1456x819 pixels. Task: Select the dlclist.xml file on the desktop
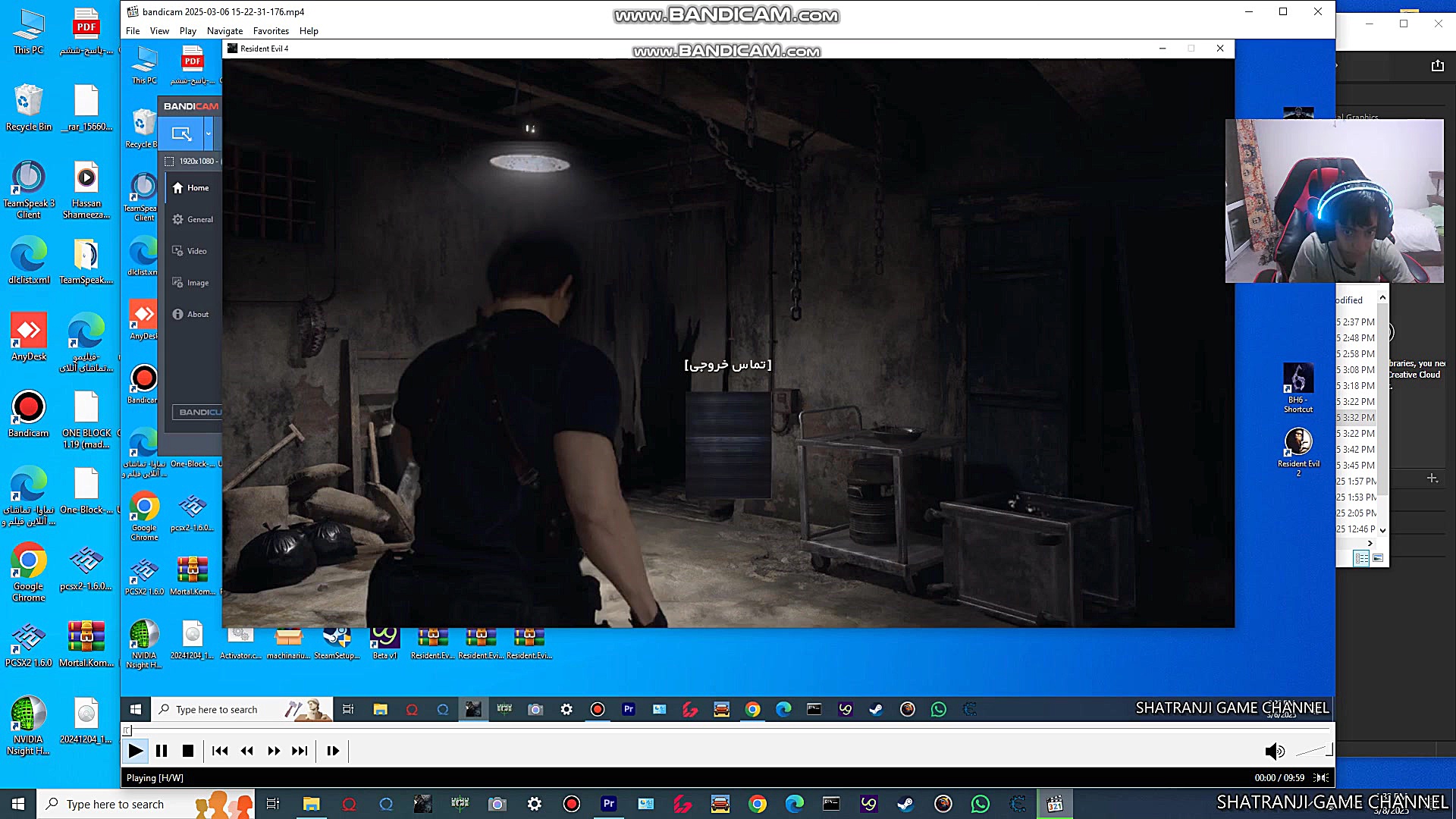point(29,261)
